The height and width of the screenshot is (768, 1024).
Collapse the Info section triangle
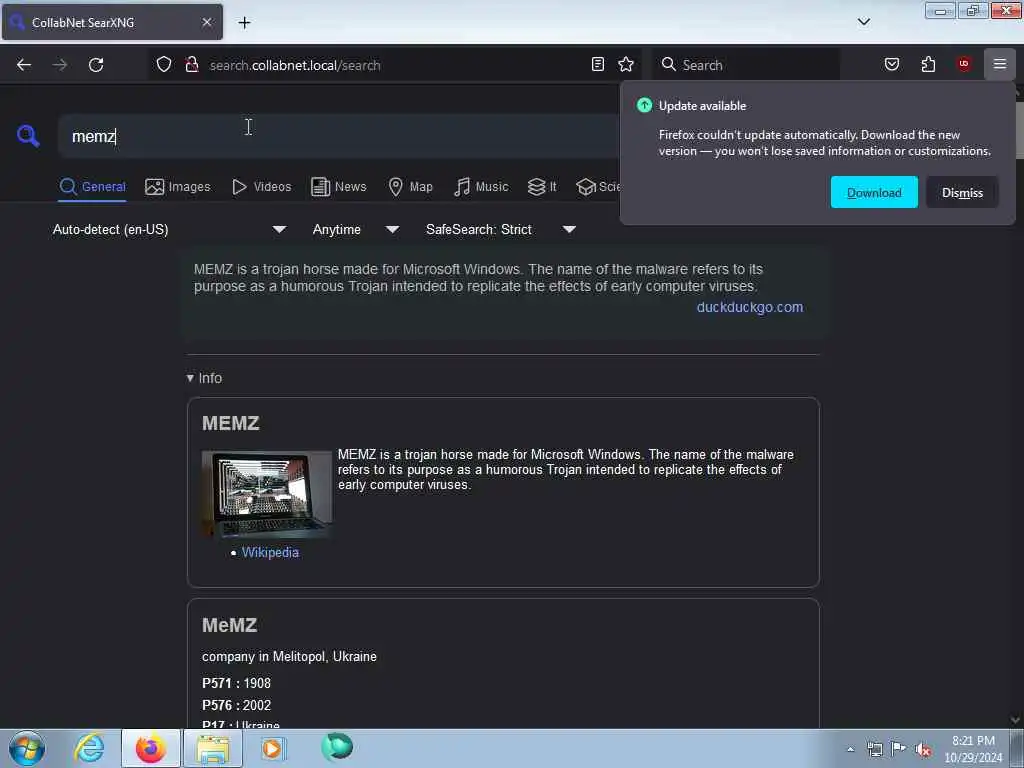pos(190,378)
